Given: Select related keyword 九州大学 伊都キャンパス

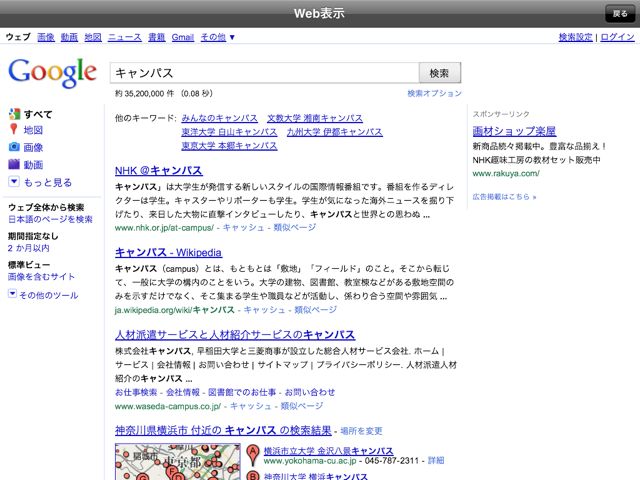Looking at the screenshot, I should tap(335, 132).
